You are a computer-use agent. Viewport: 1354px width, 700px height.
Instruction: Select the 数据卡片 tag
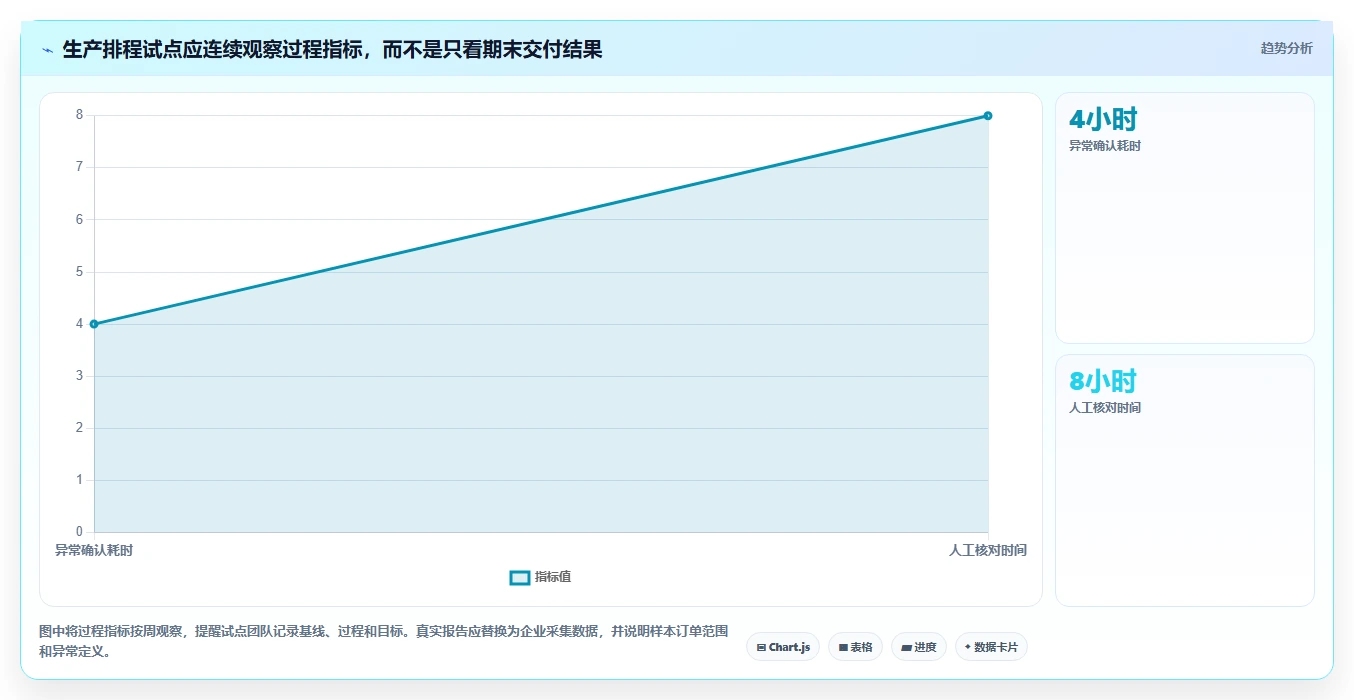[x=991, y=647]
